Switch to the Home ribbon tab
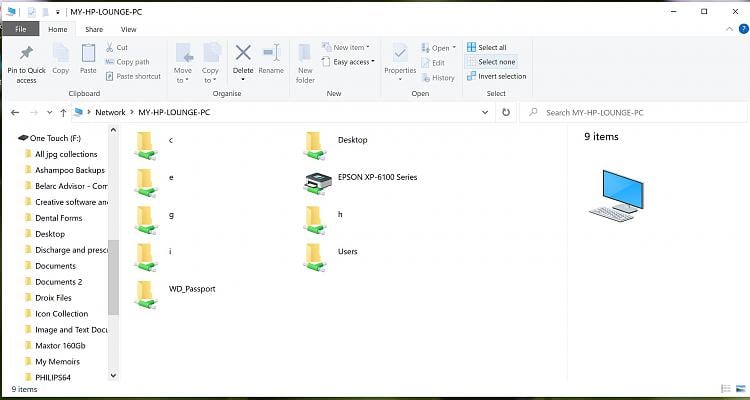This screenshot has height=400, width=750. coord(57,29)
